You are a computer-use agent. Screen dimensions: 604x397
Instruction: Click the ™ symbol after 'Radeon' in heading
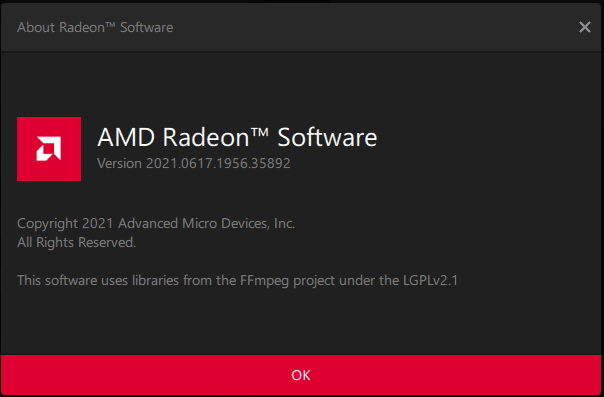[260, 133]
